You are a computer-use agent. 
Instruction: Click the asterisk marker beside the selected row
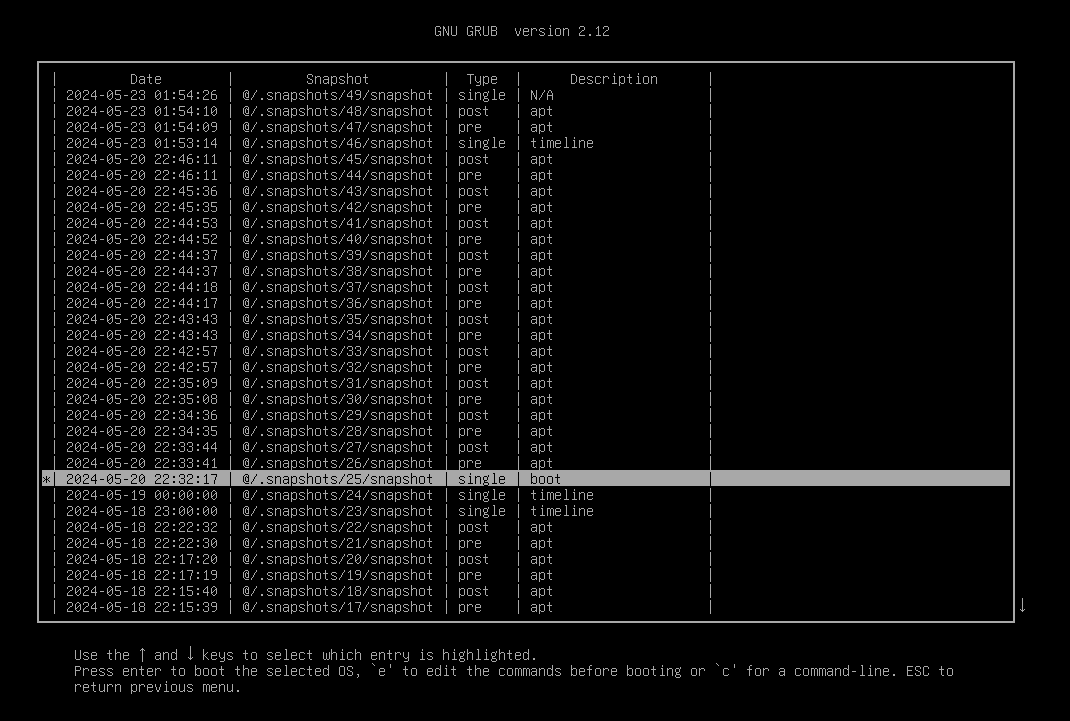pos(46,480)
